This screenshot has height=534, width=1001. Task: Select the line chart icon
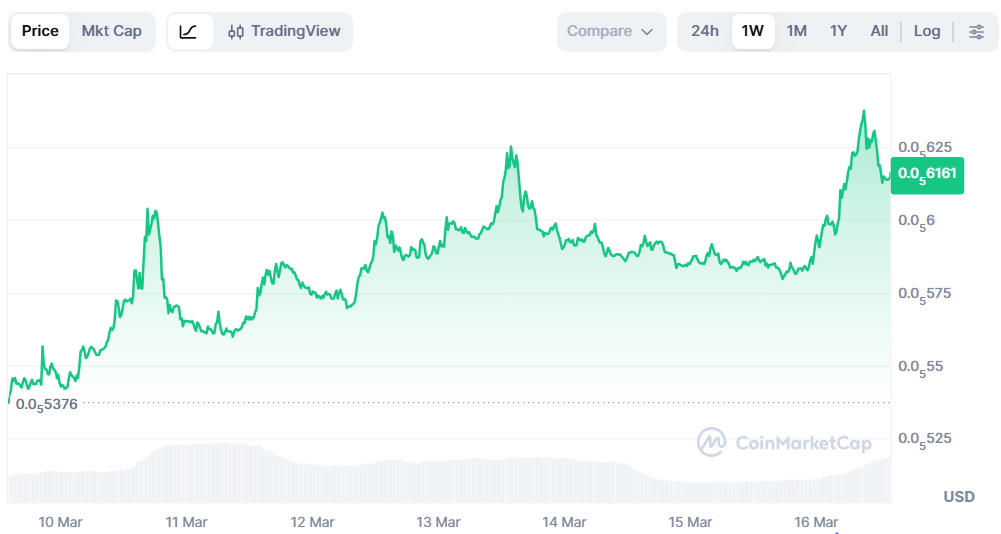[189, 31]
